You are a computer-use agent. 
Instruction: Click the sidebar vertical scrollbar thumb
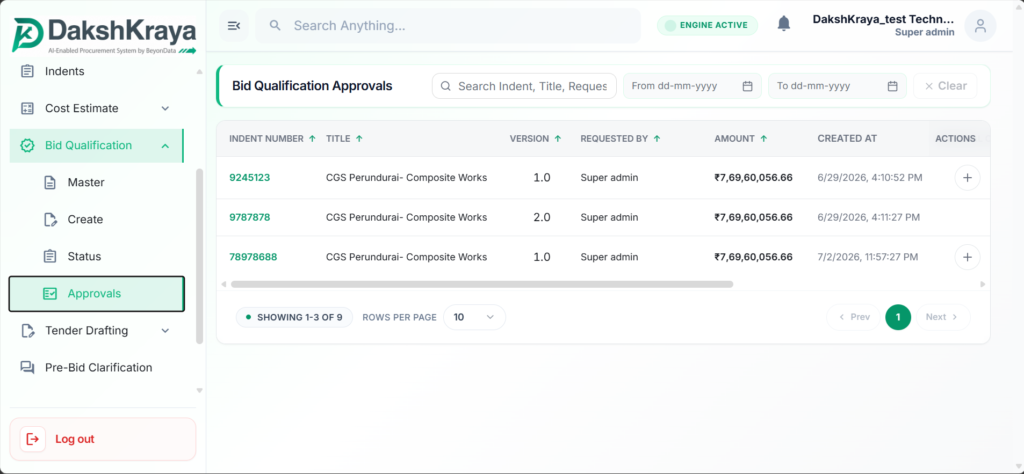coord(200,256)
